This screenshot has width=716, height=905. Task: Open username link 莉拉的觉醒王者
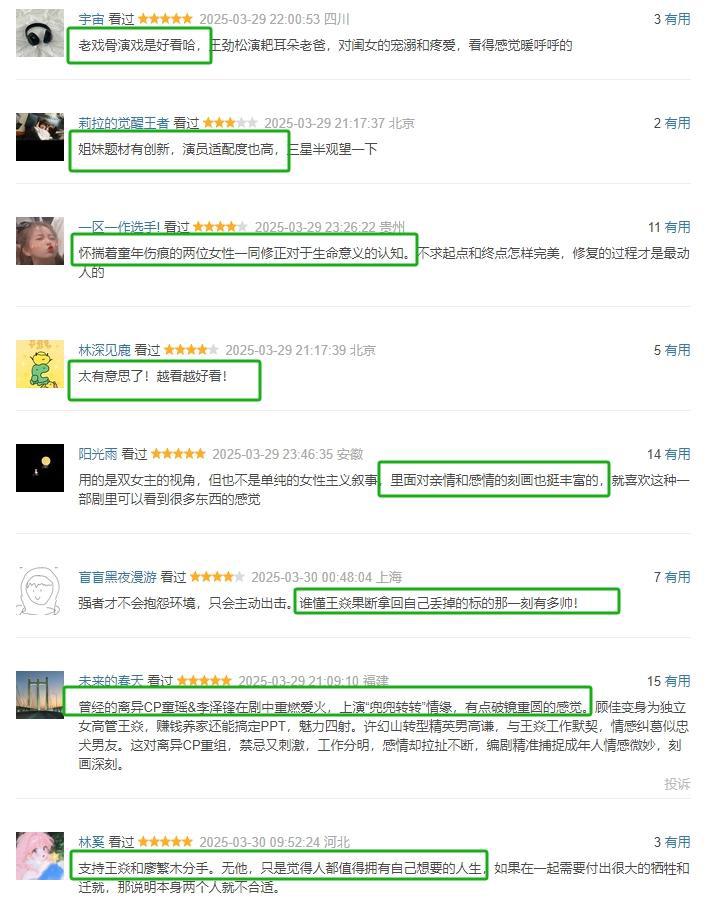pos(123,123)
